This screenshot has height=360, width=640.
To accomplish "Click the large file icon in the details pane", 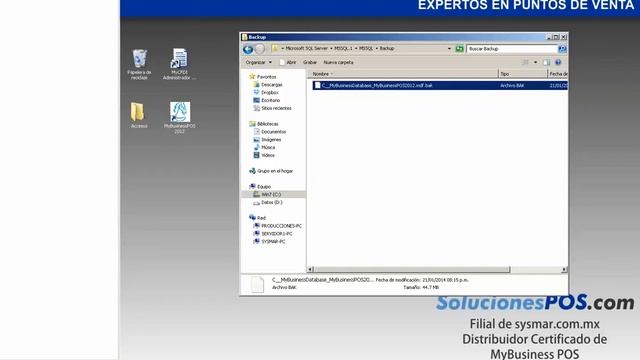I will pyautogui.click(x=257, y=284).
